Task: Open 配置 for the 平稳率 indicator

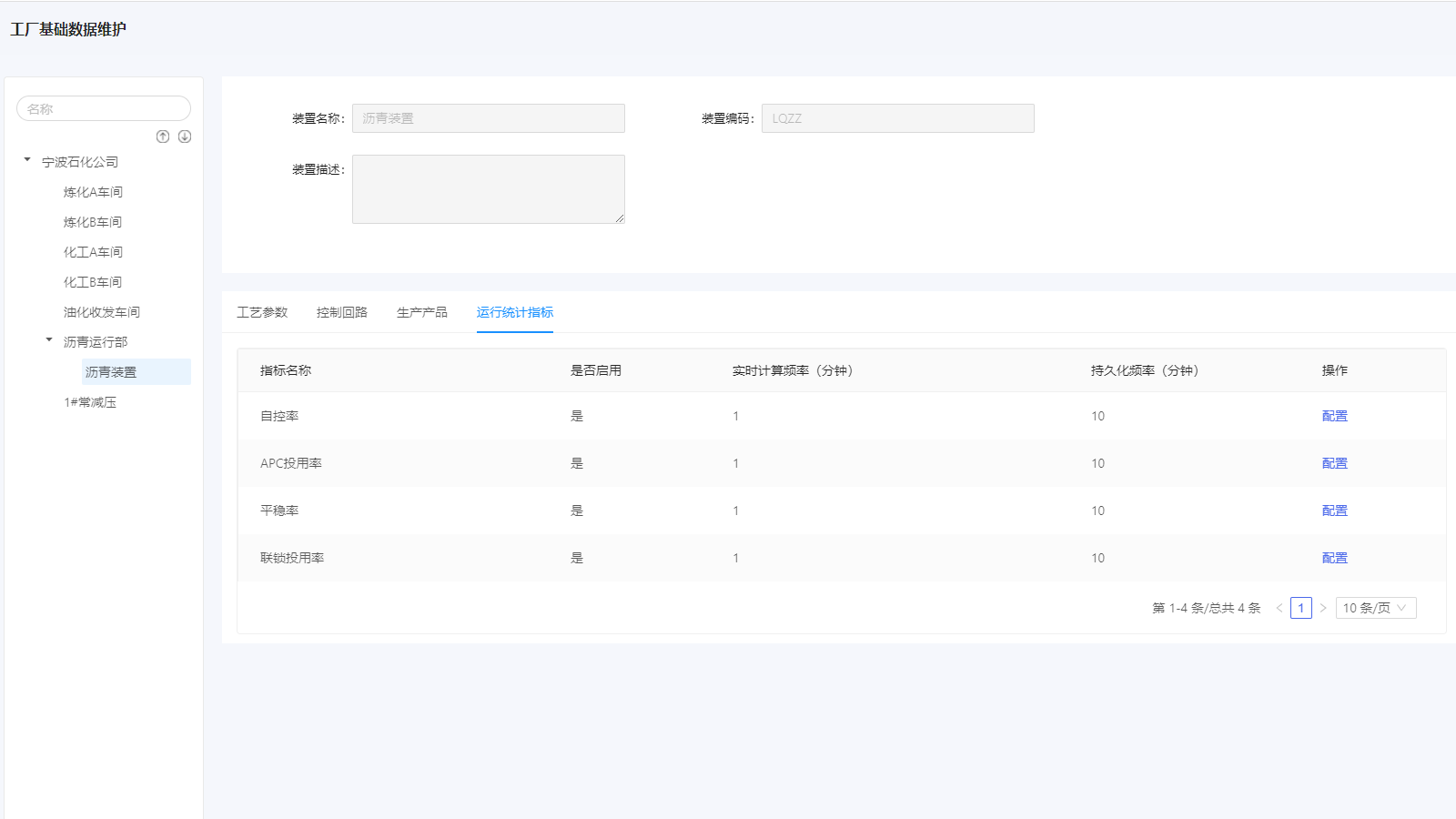Action: click(x=1334, y=511)
